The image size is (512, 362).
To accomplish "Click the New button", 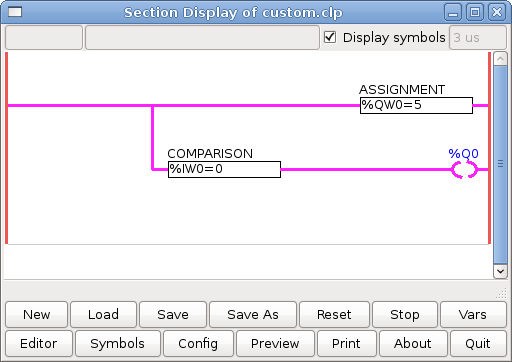I will pos(37,314).
